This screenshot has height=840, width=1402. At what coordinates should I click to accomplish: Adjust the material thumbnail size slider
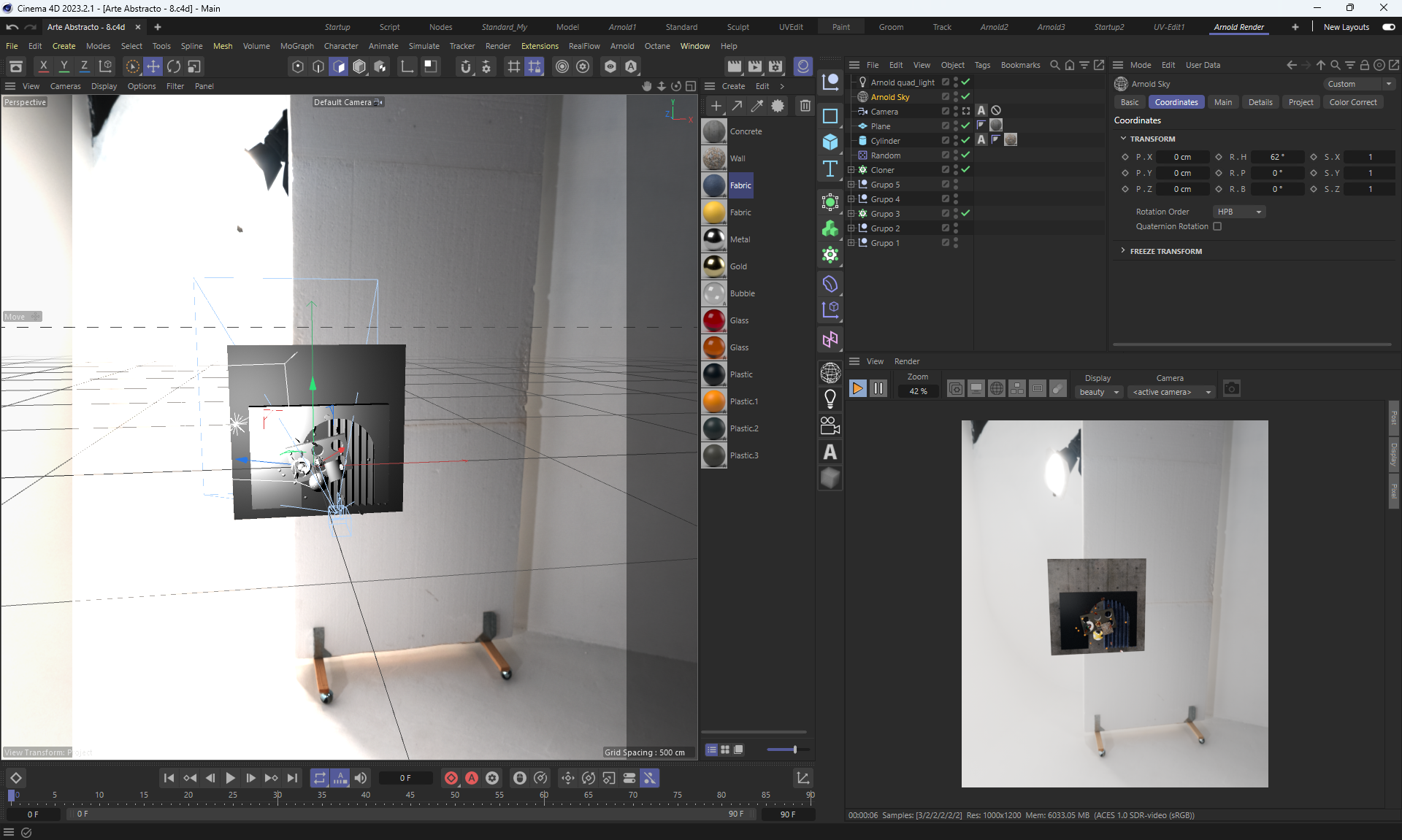794,750
